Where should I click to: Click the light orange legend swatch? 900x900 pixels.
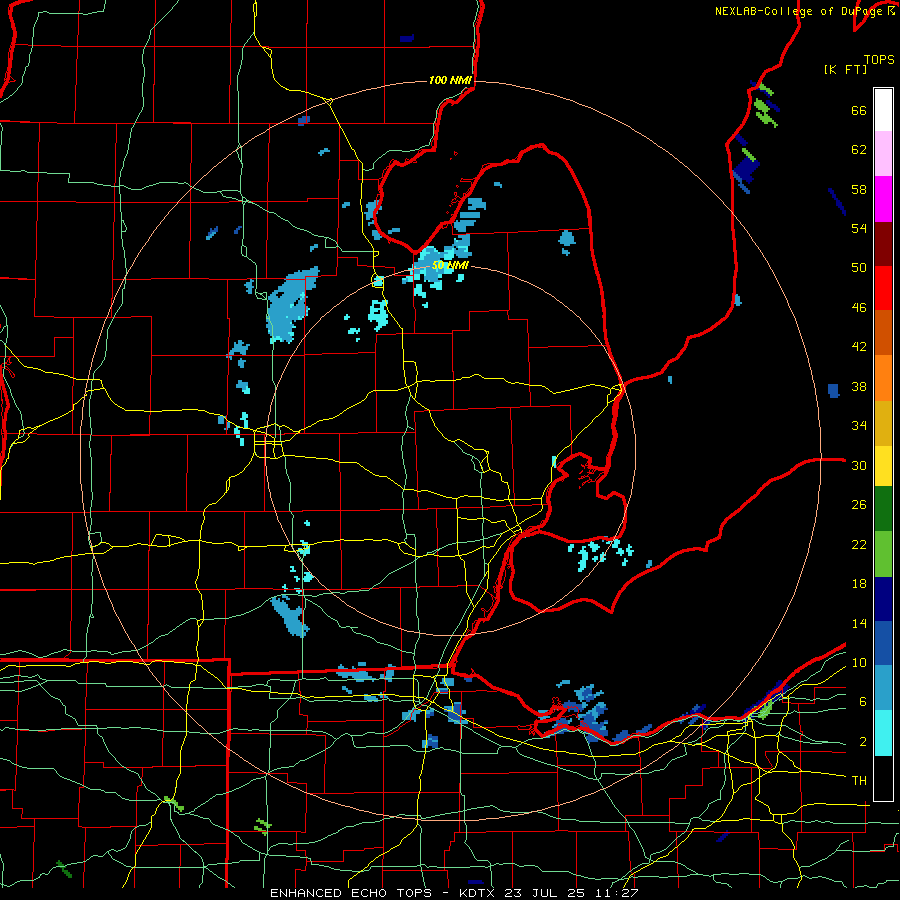click(883, 378)
